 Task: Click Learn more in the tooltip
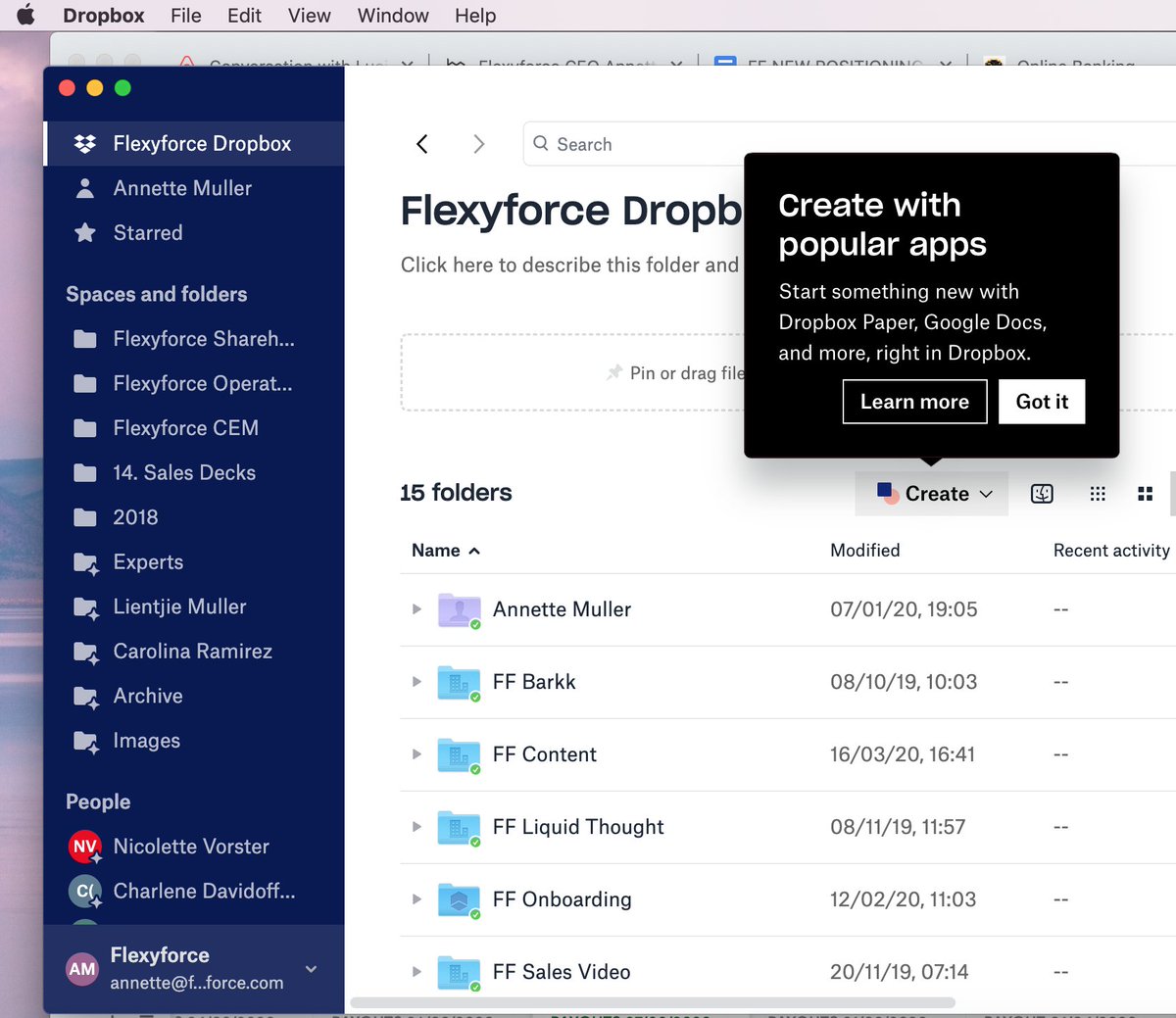914,402
